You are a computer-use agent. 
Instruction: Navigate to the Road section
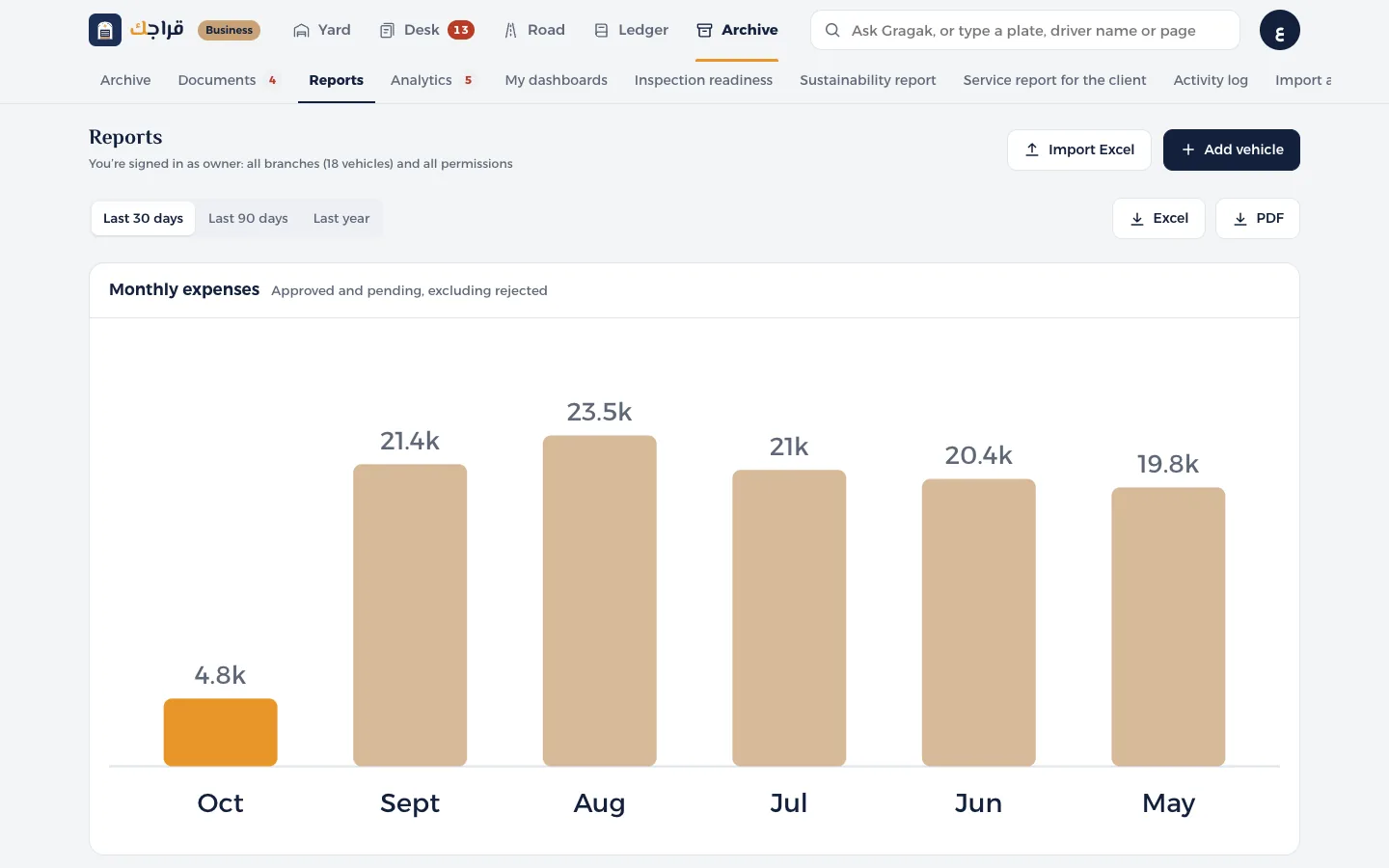pos(534,30)
